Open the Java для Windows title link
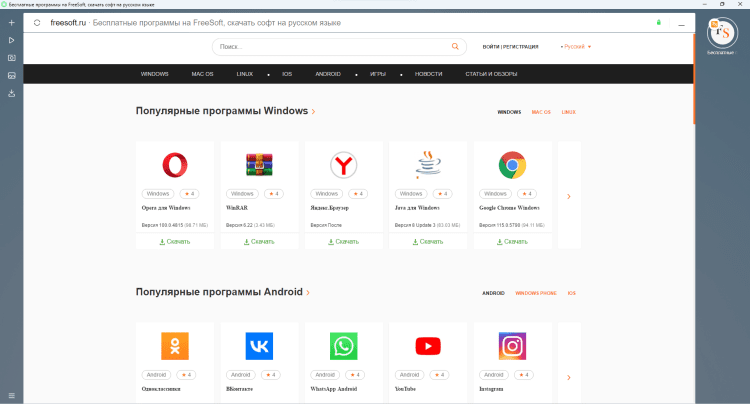Screen dimensions: 750x404 pyautogui.click(x=417, y=208)
